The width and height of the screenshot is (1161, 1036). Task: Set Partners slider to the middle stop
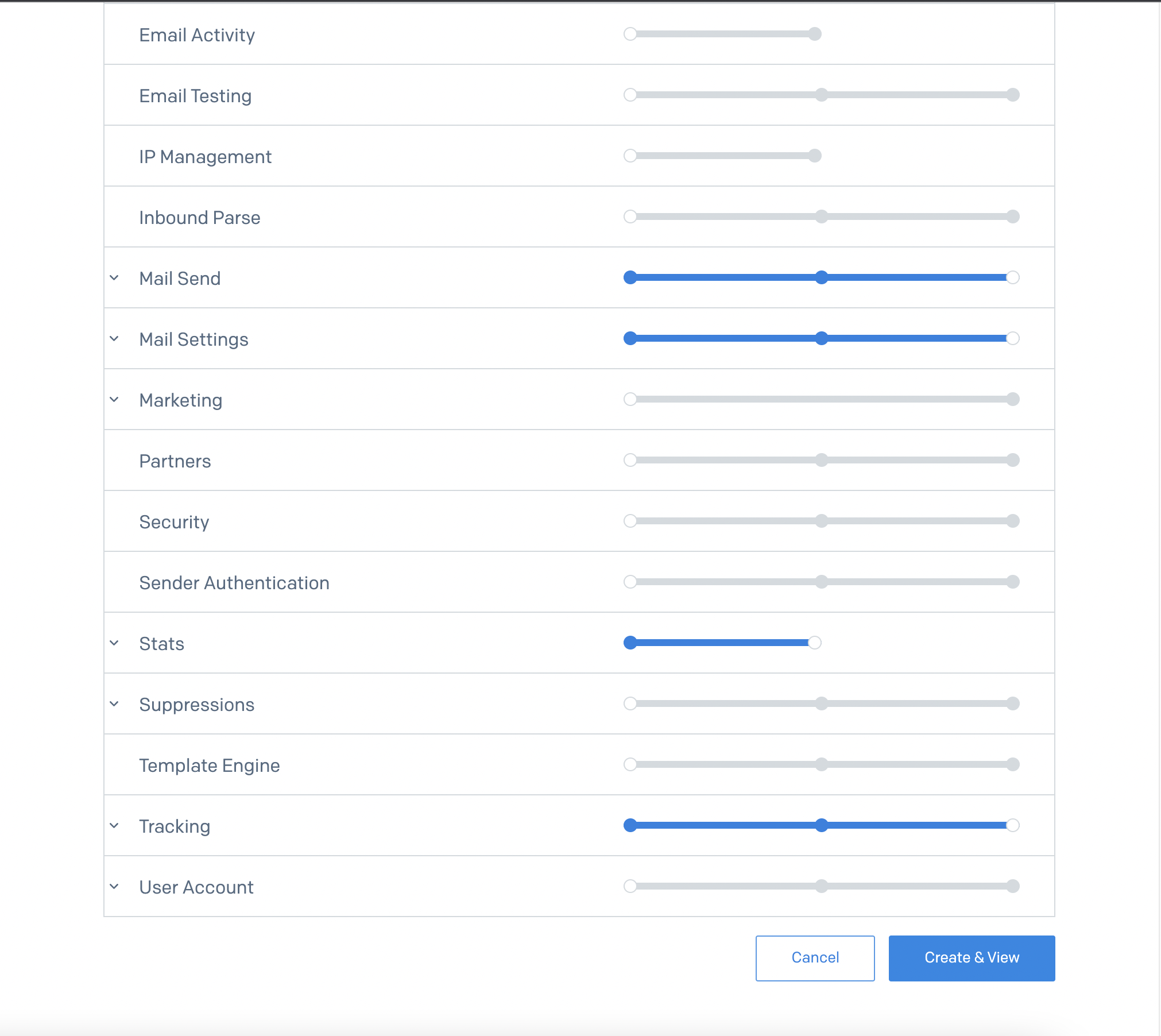coord(822,460)
